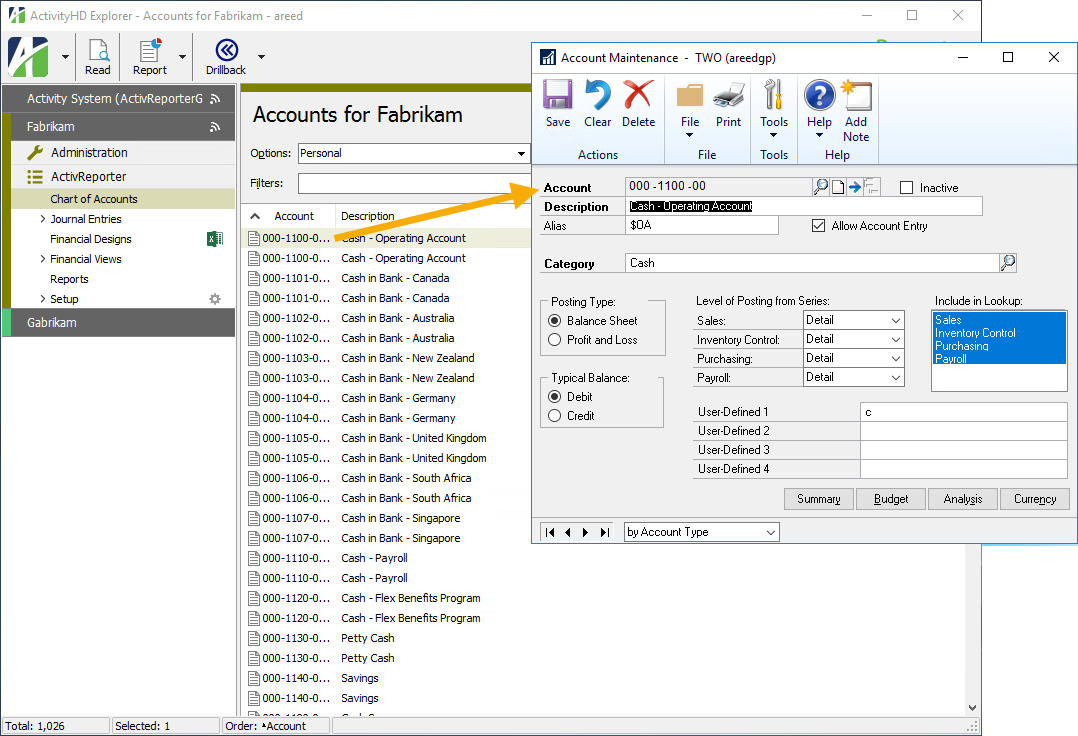Open the Report dropdown arrow

click(182, 57)
